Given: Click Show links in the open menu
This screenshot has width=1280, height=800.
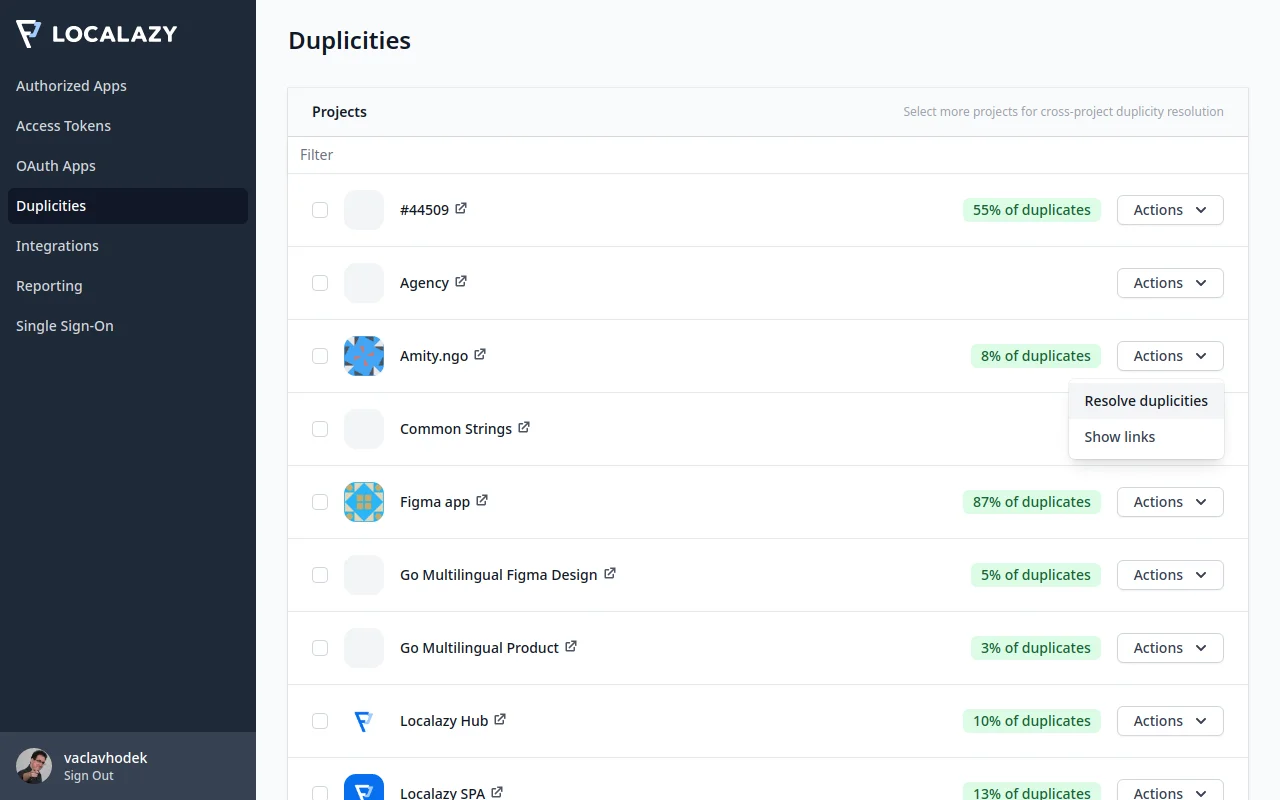Looking at the screenshot, I should coord(1119,437).
